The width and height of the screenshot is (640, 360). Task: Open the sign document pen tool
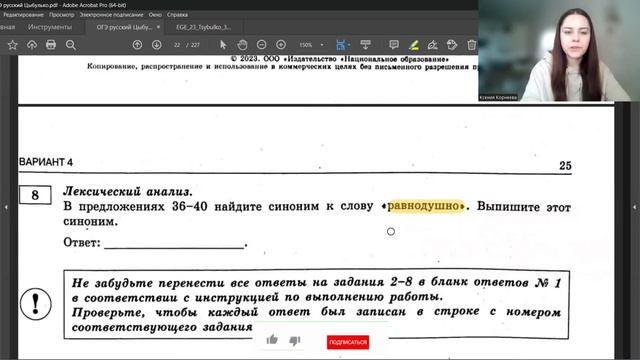click(x=433, y=45)
